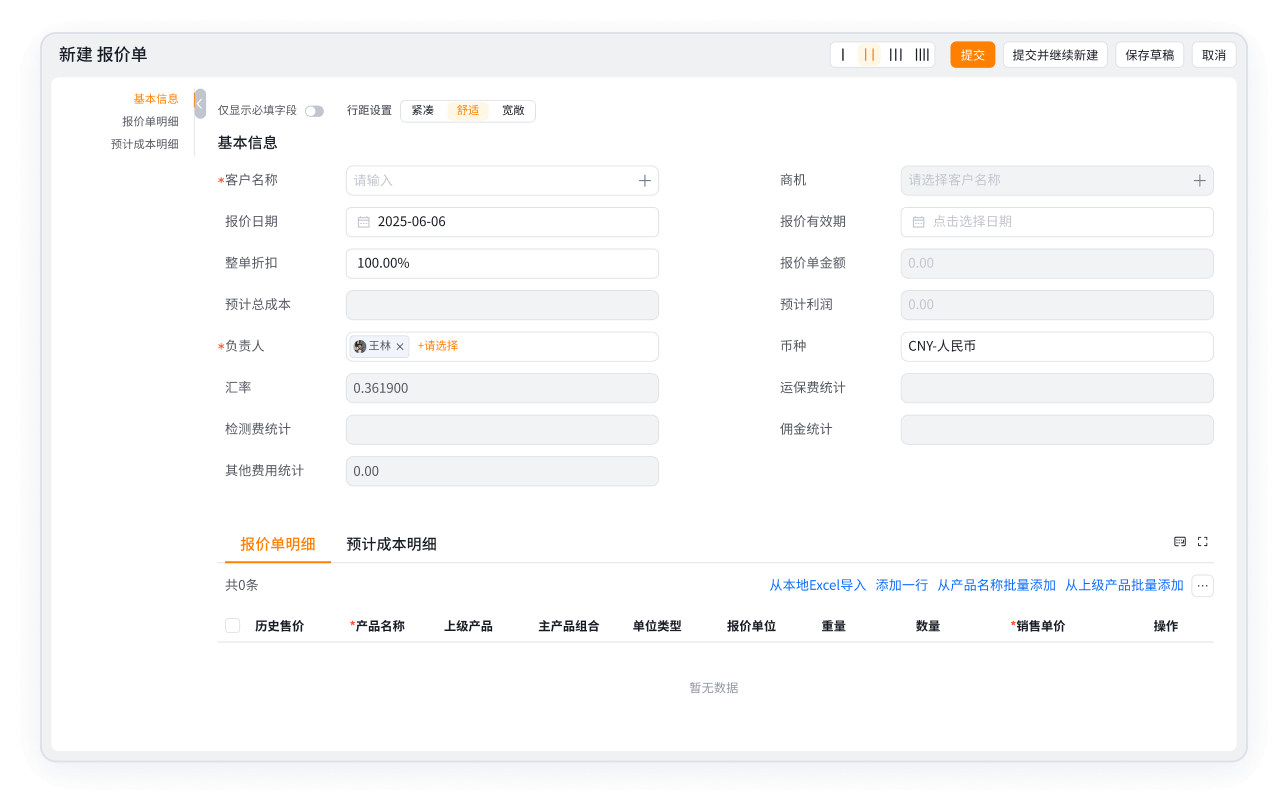Switch to two-column layout icon
Viewport: 1288px width, 811px height.
[x=870, y=55]
